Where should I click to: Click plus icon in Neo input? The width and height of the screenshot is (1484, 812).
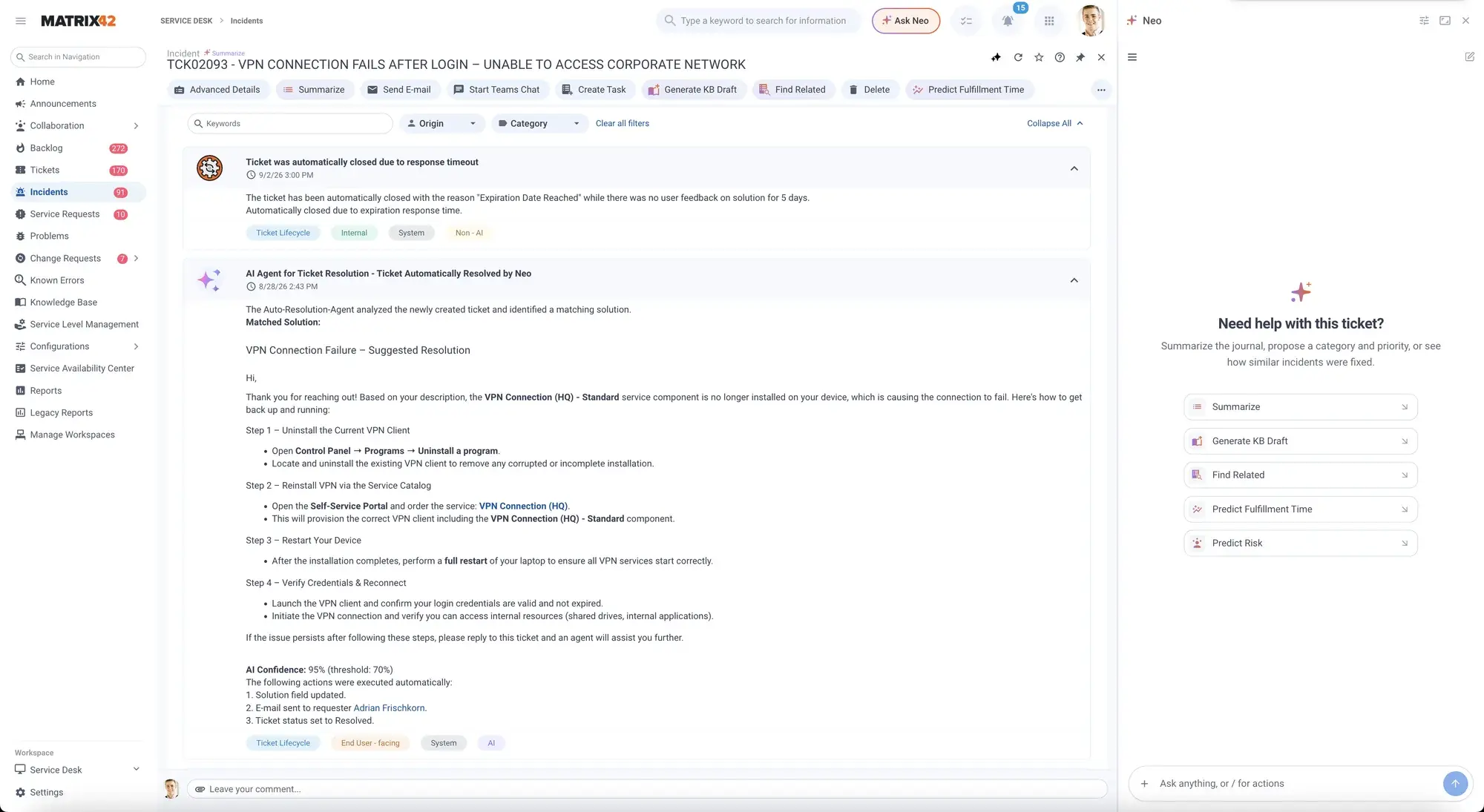(1144, 783)
